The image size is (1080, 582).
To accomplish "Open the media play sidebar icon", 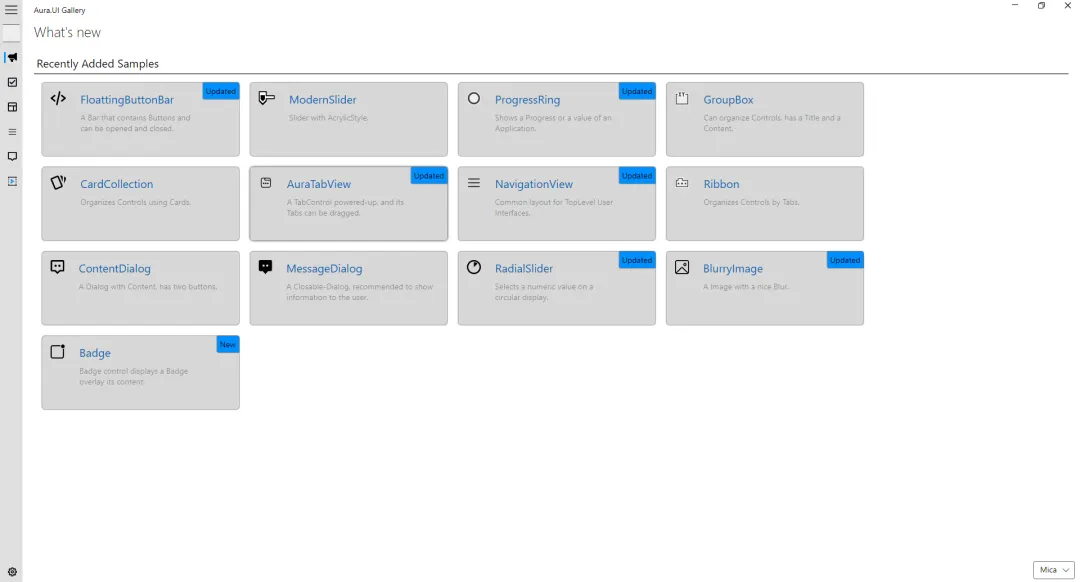I will [x=12, y=181].
